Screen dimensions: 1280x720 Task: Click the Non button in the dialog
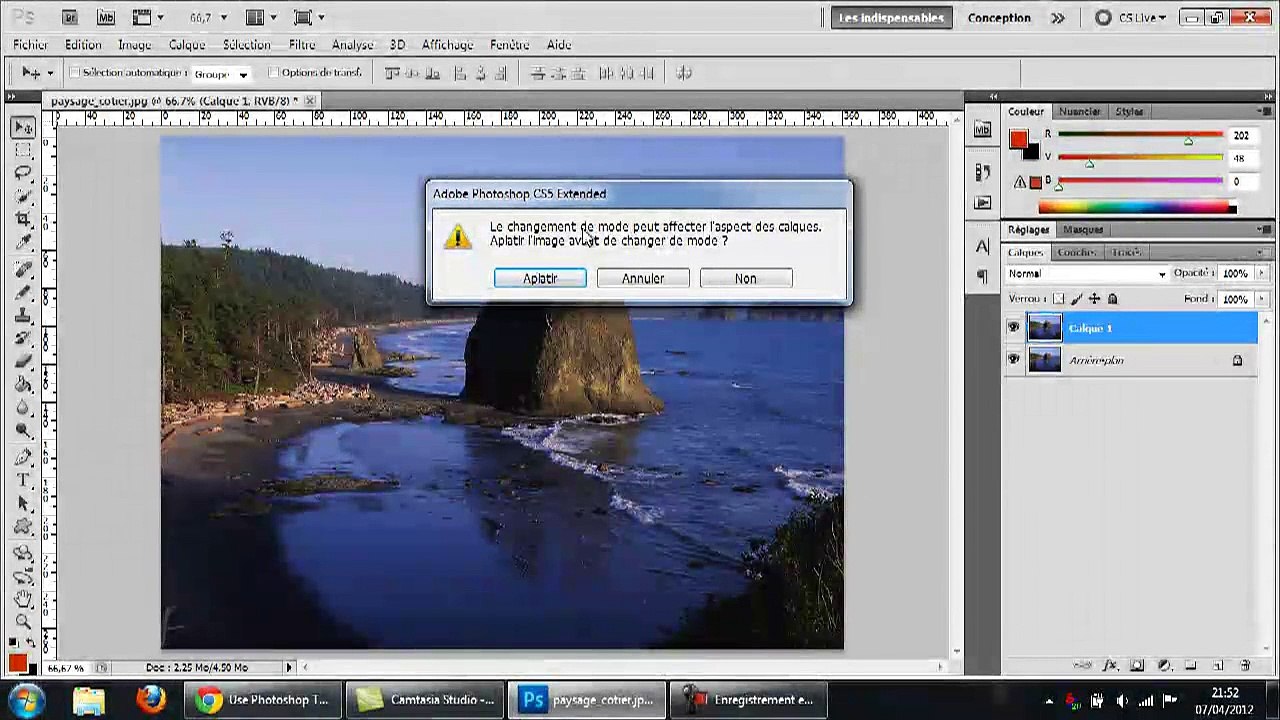[x=746, y=278]
